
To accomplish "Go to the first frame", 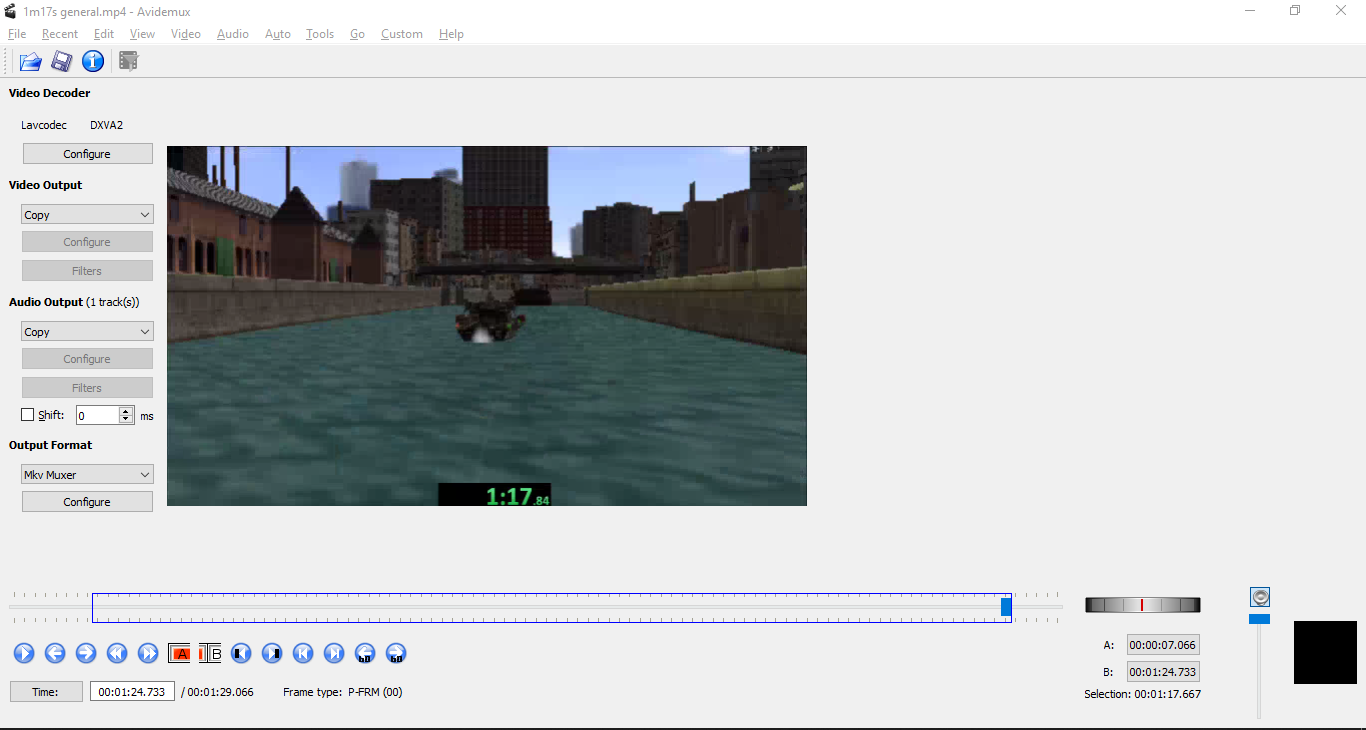I will 303,653.
